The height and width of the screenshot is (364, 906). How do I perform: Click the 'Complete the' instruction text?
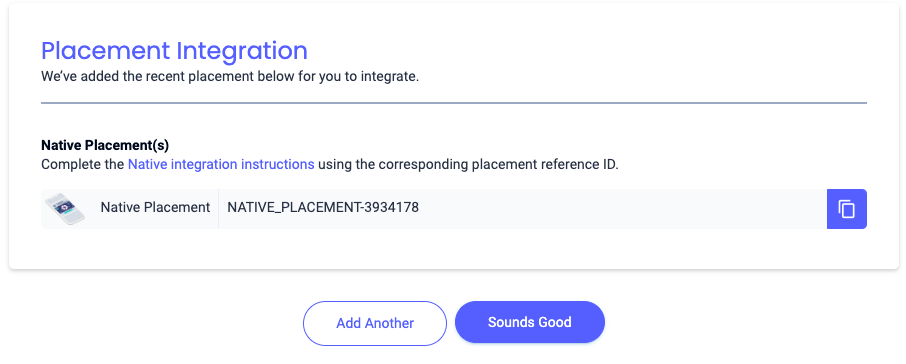[x=83, y=164]
